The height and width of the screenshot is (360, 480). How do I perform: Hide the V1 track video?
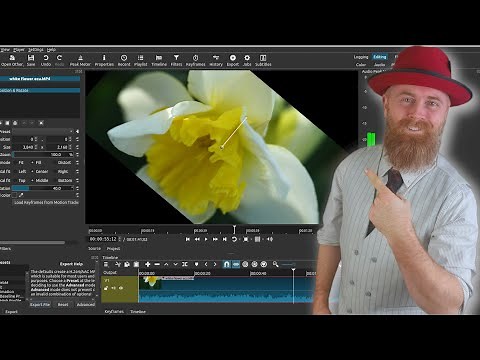coord(121,288)
